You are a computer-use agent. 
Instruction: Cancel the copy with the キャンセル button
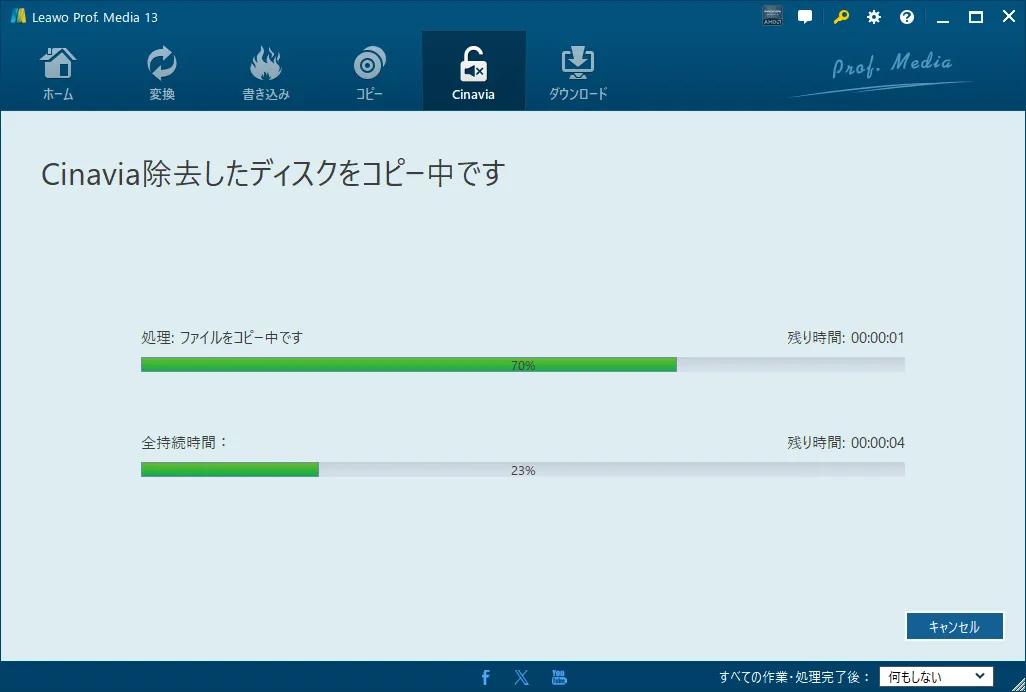point(955,627)
